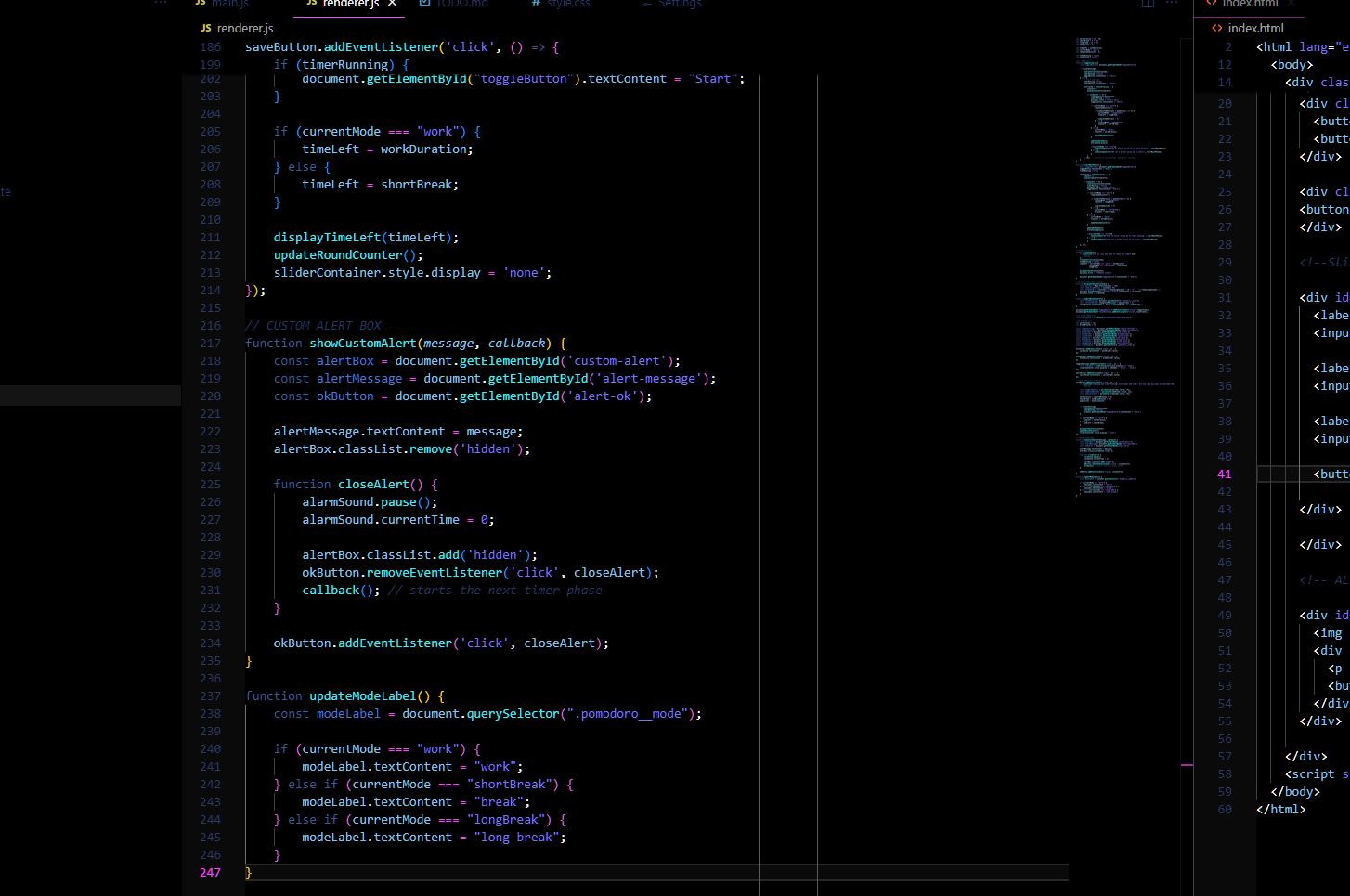This screenshot has height=896, width=1350.
Task: Click updateModeLabel function declaration
Action: 344,696
